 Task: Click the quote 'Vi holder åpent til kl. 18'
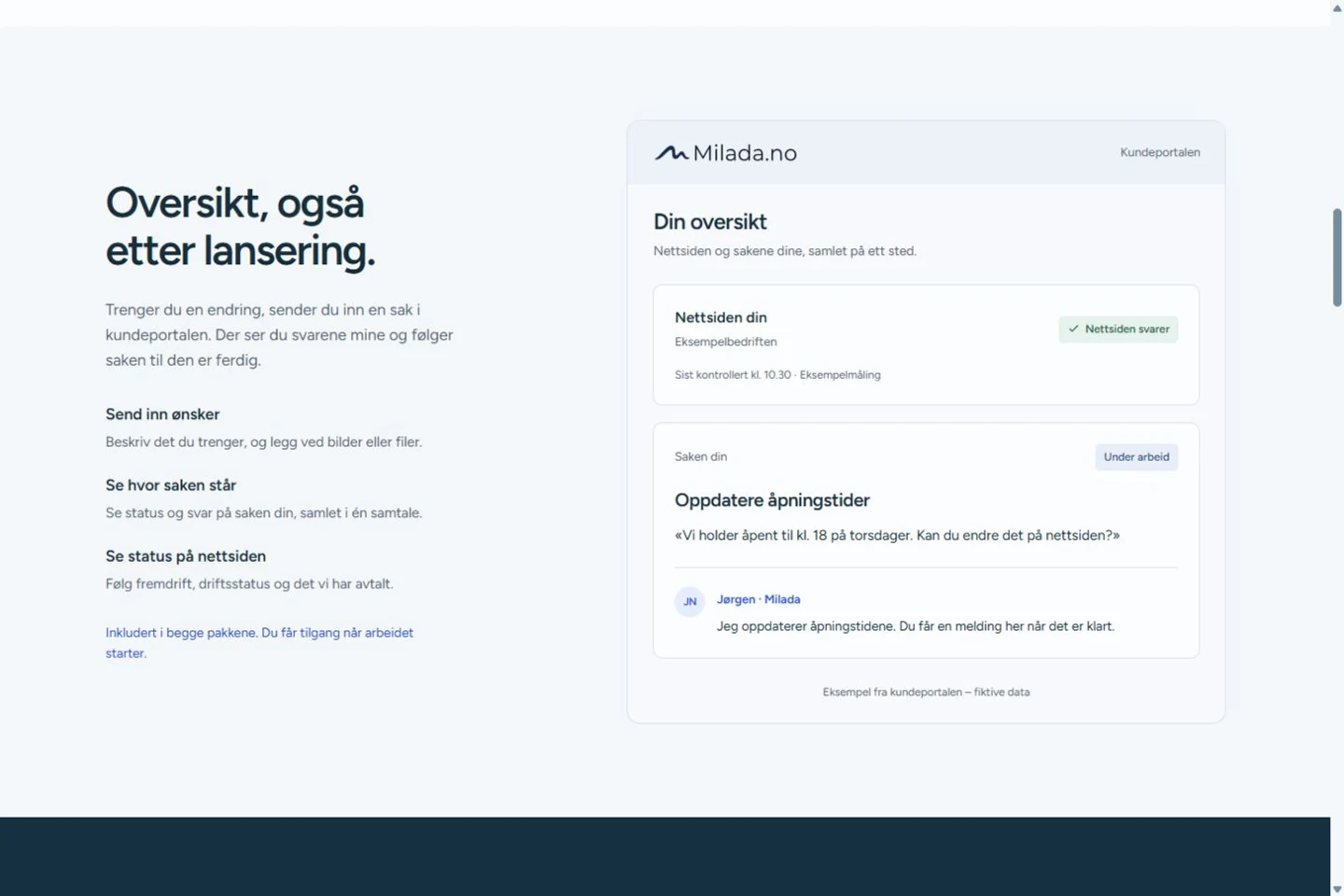tap(897, 535)
